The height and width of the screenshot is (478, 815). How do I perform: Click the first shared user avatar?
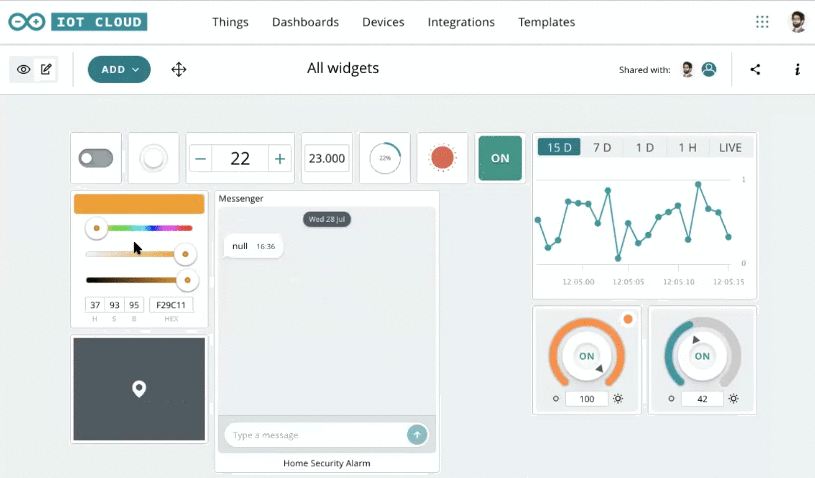click(688, 69)
